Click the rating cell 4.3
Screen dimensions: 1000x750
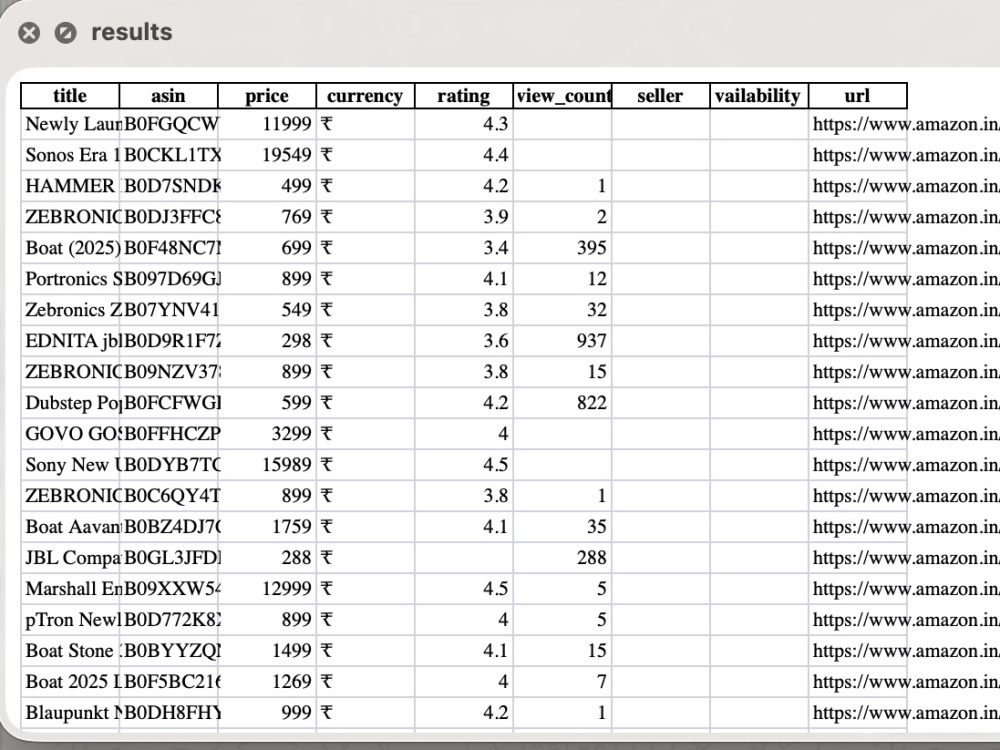coord(464,124)
